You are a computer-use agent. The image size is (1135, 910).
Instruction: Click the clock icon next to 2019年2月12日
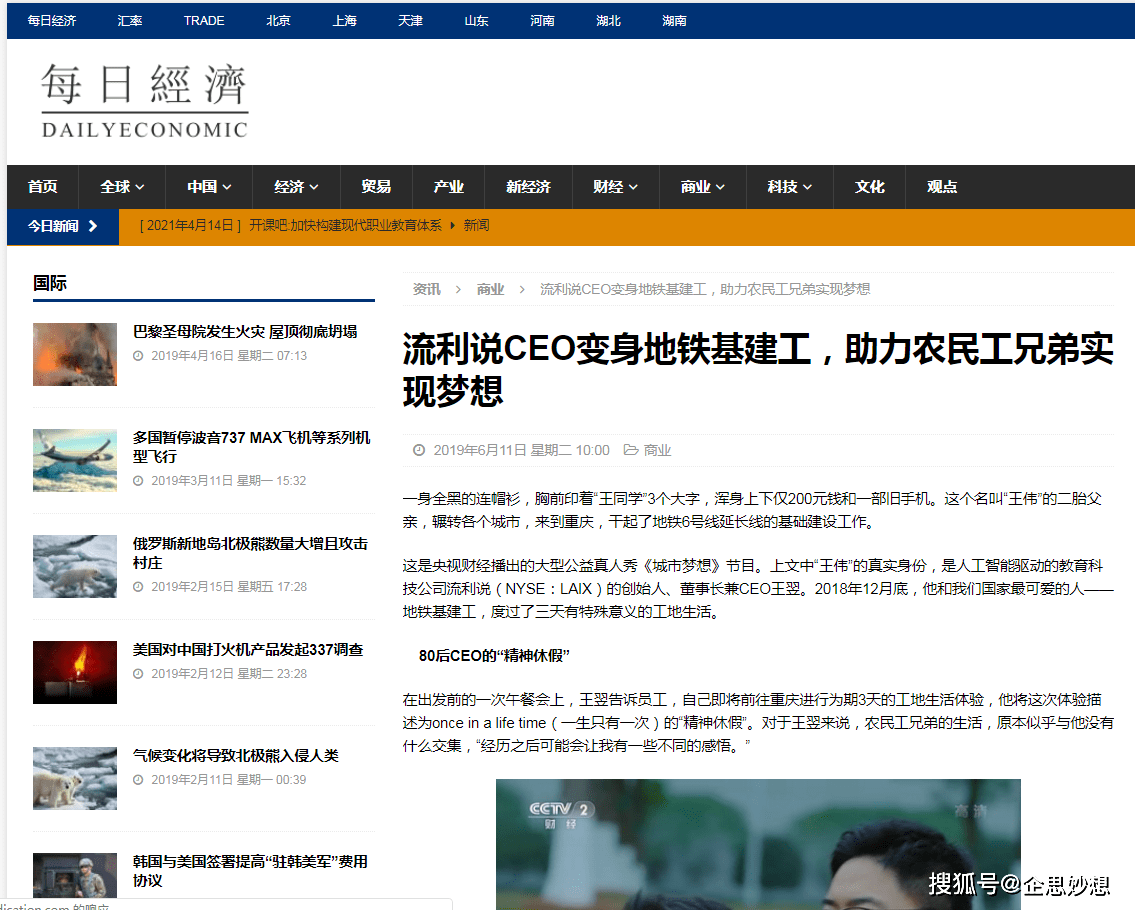[138, 674]
